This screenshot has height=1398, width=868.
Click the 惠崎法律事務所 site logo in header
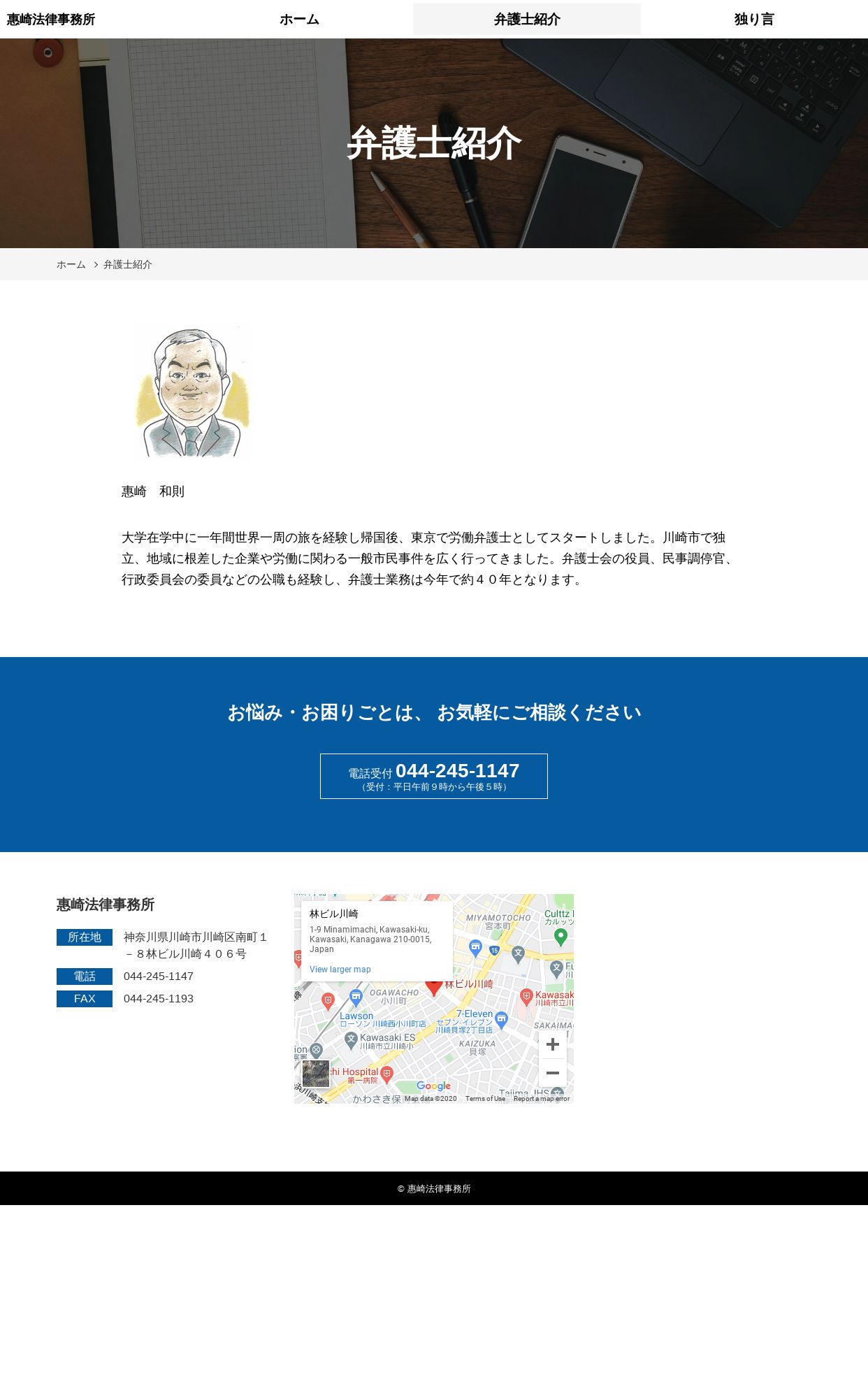point(51,20)
